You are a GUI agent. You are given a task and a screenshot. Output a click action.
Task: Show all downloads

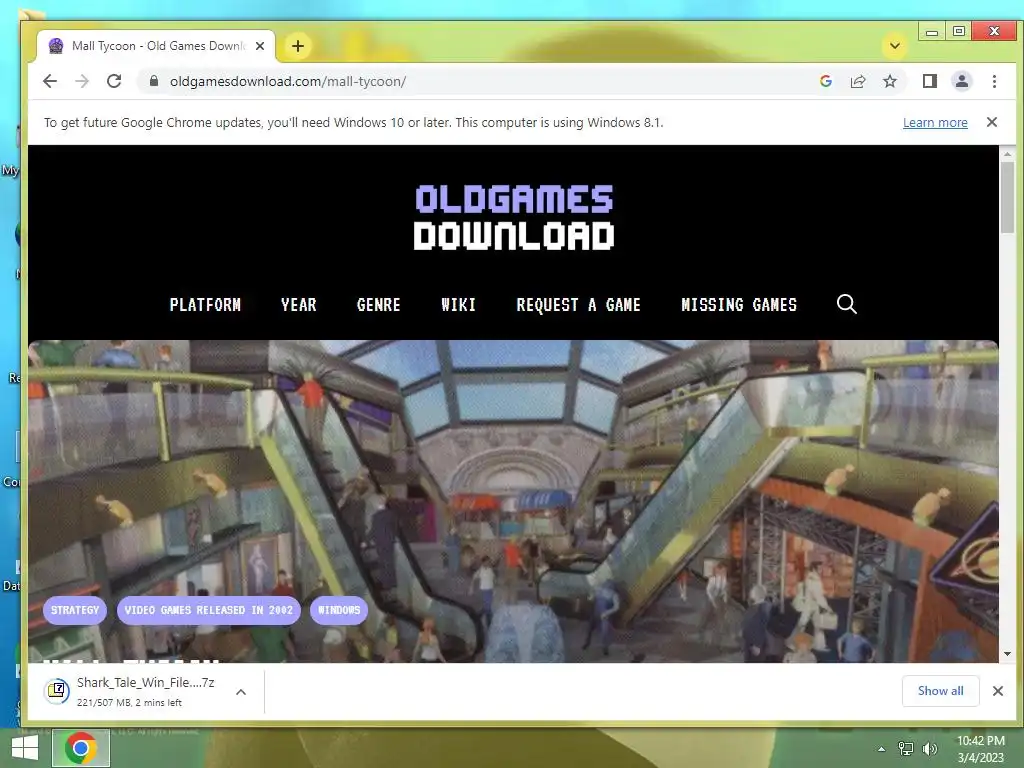point(940,691)
